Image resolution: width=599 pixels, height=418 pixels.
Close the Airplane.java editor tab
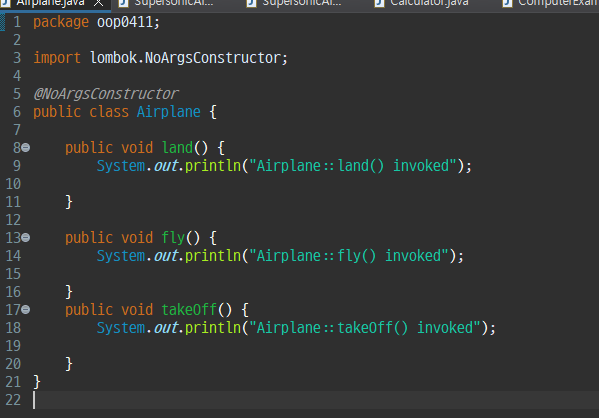click(x=99, y=3)
